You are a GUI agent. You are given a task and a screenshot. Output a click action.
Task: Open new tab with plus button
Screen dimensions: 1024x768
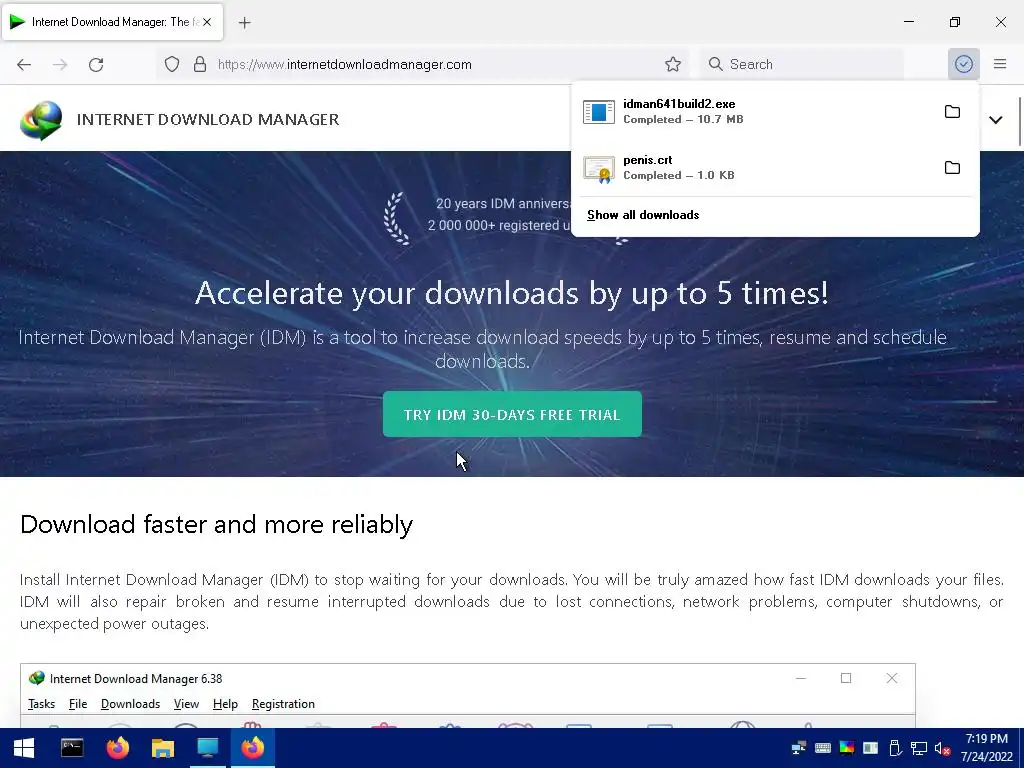tap(245, 23)
